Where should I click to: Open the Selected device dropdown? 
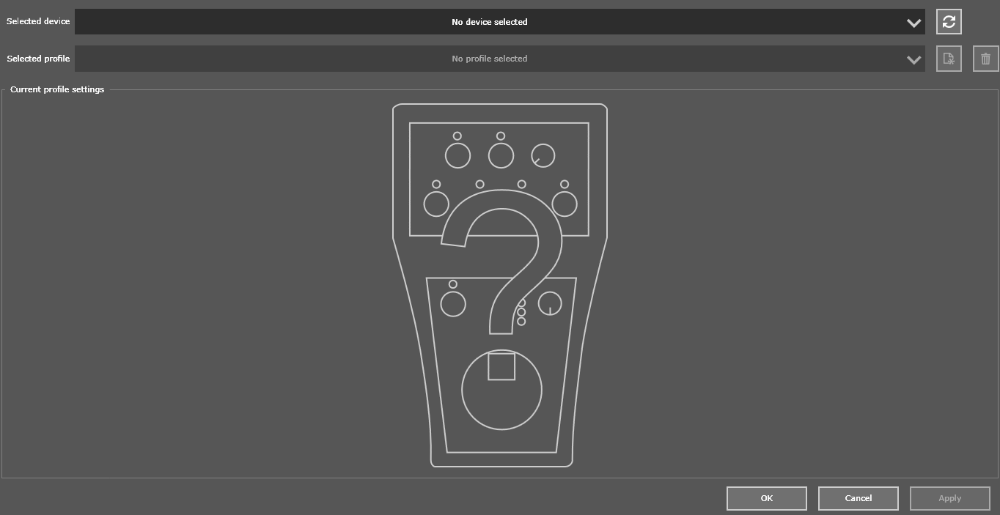coord(500,22)
